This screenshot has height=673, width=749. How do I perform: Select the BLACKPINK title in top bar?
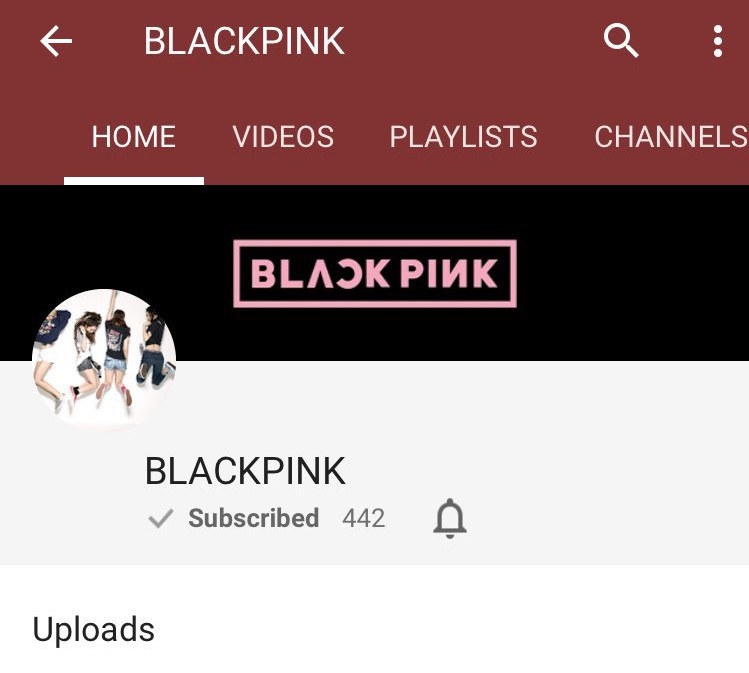pyautogui.click(x=244, y=41)
